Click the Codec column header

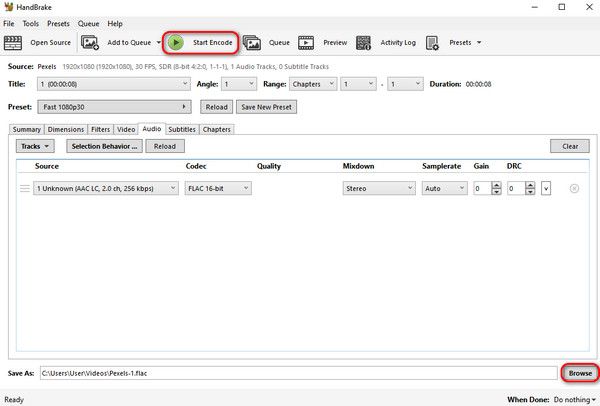coord(196,166)
